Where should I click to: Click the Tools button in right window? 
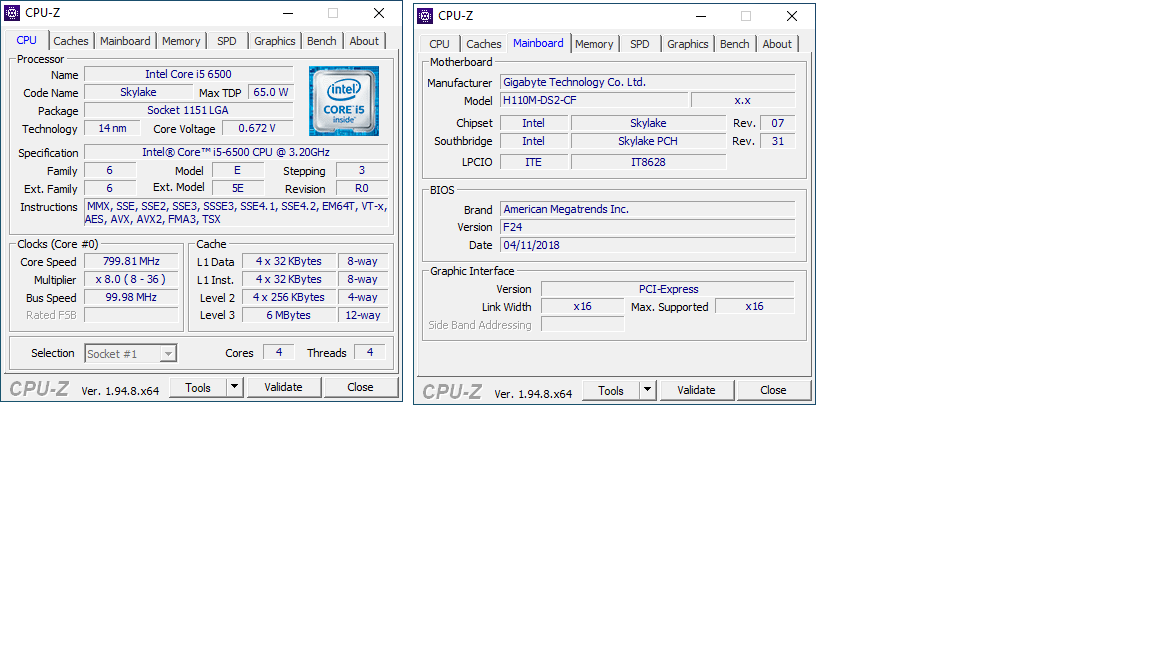pyautogui.click(x=610, y=390)
